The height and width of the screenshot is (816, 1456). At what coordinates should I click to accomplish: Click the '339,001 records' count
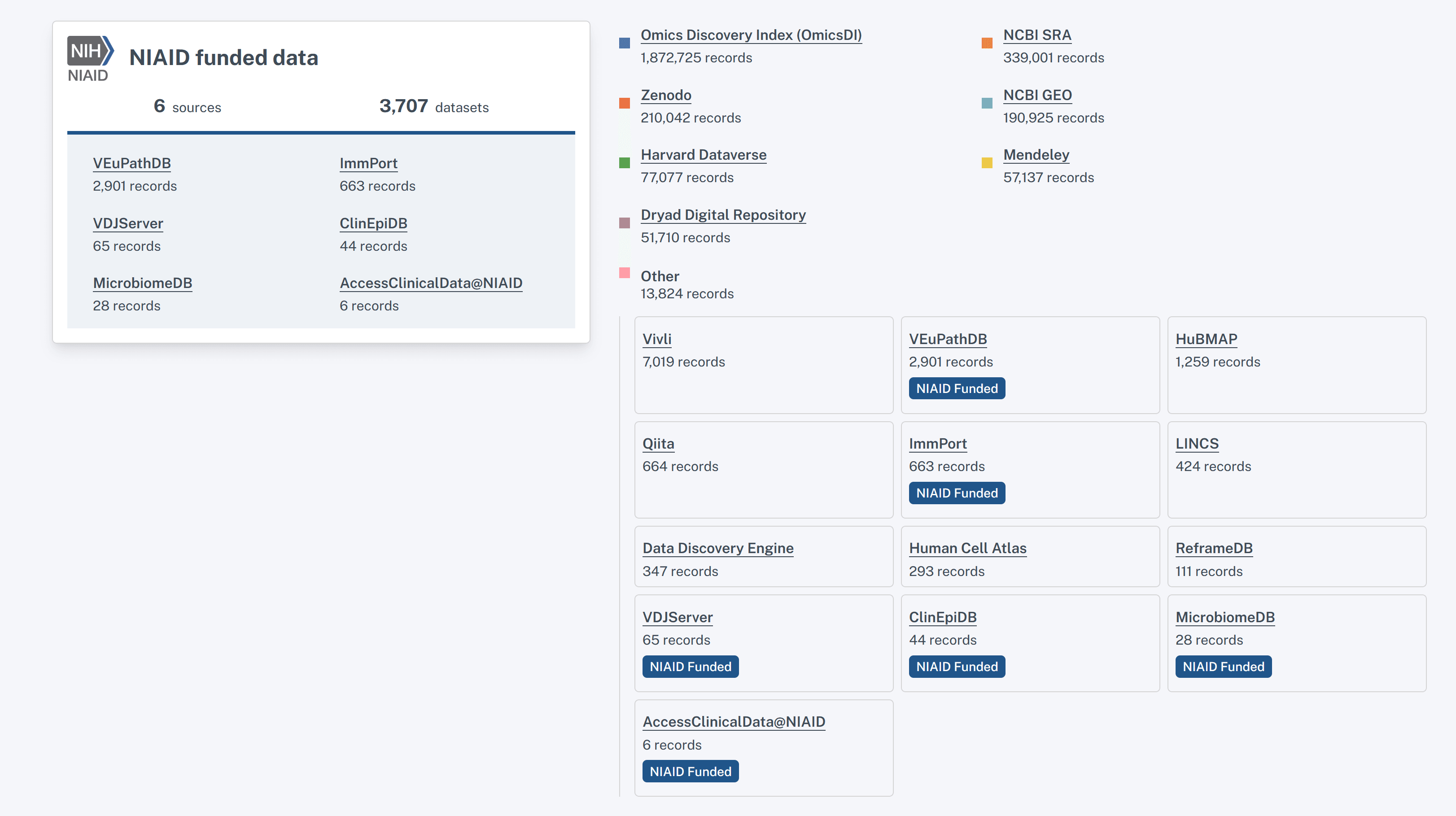1054,57
